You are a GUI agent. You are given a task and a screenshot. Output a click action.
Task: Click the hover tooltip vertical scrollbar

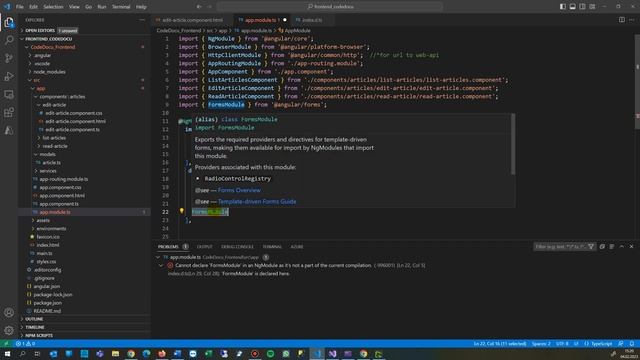(x=513, y=144)
